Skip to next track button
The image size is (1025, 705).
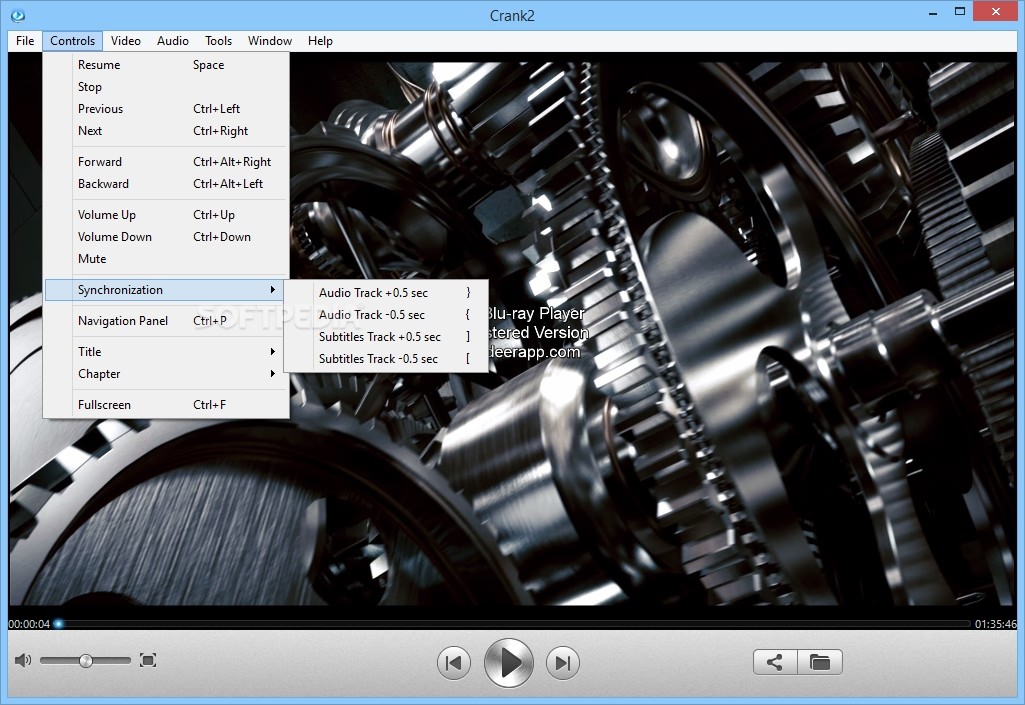click(563, 663)
